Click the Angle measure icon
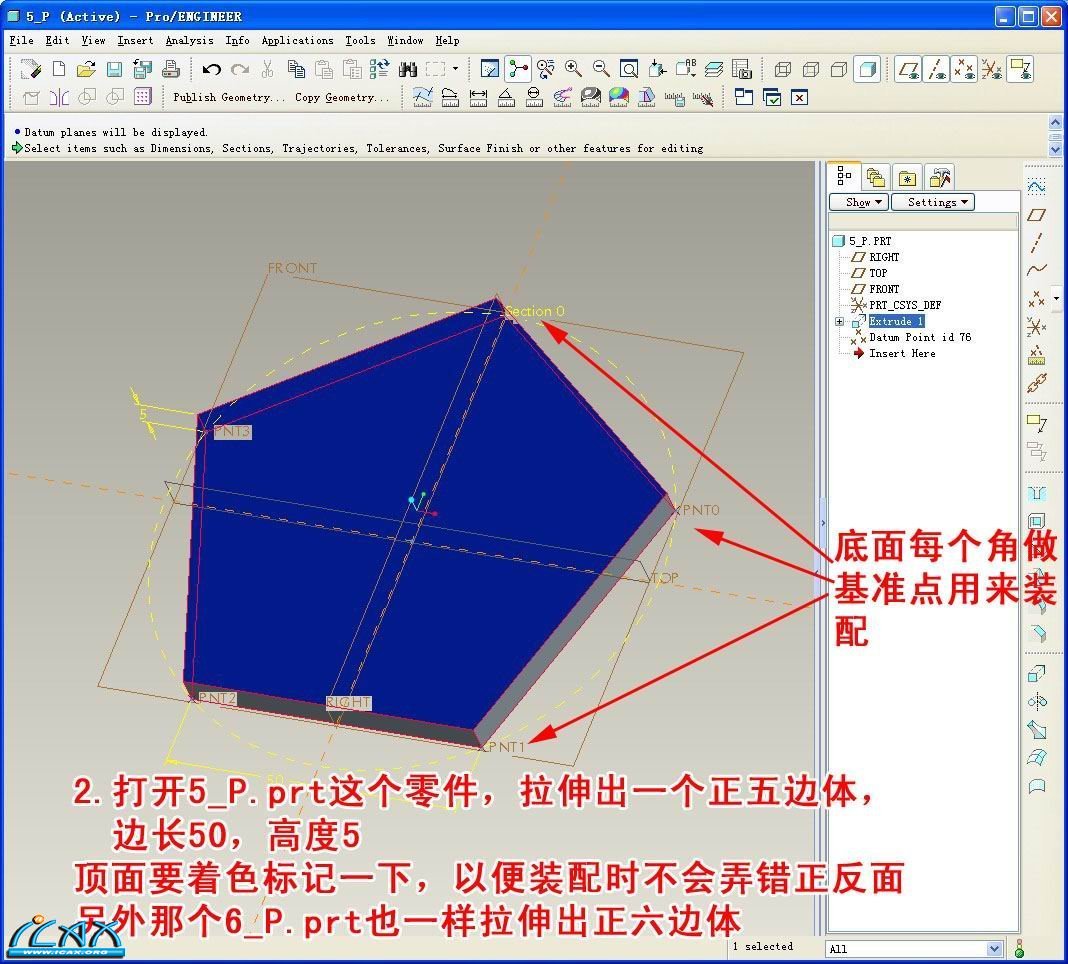Image resolution: width=1068 pixels, height=964 pixels. 506,97
